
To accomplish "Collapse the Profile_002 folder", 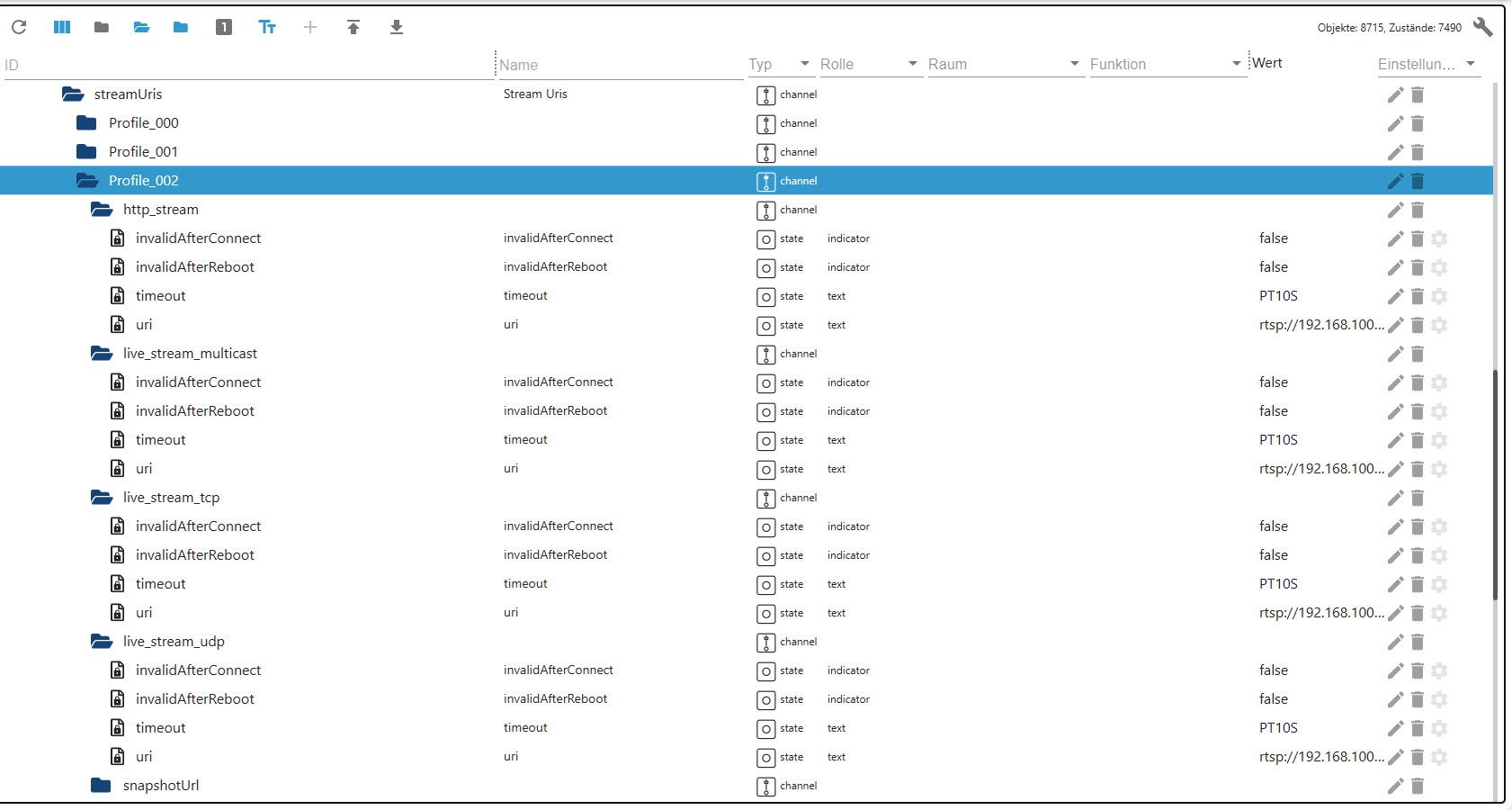I will (87, 180).
